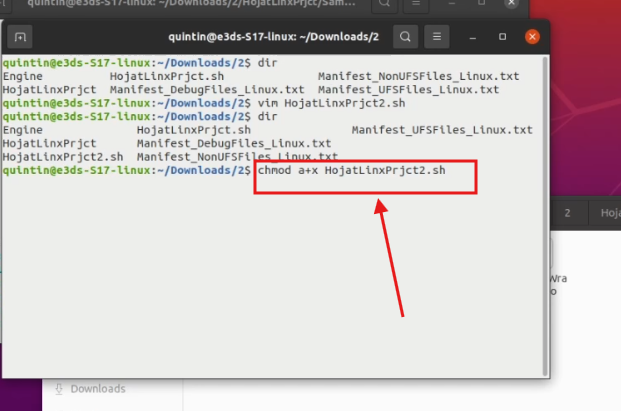Click HojatLinxPrjct.sh in second dir listing
Viewport: 621px width, 411px height.
193,130
